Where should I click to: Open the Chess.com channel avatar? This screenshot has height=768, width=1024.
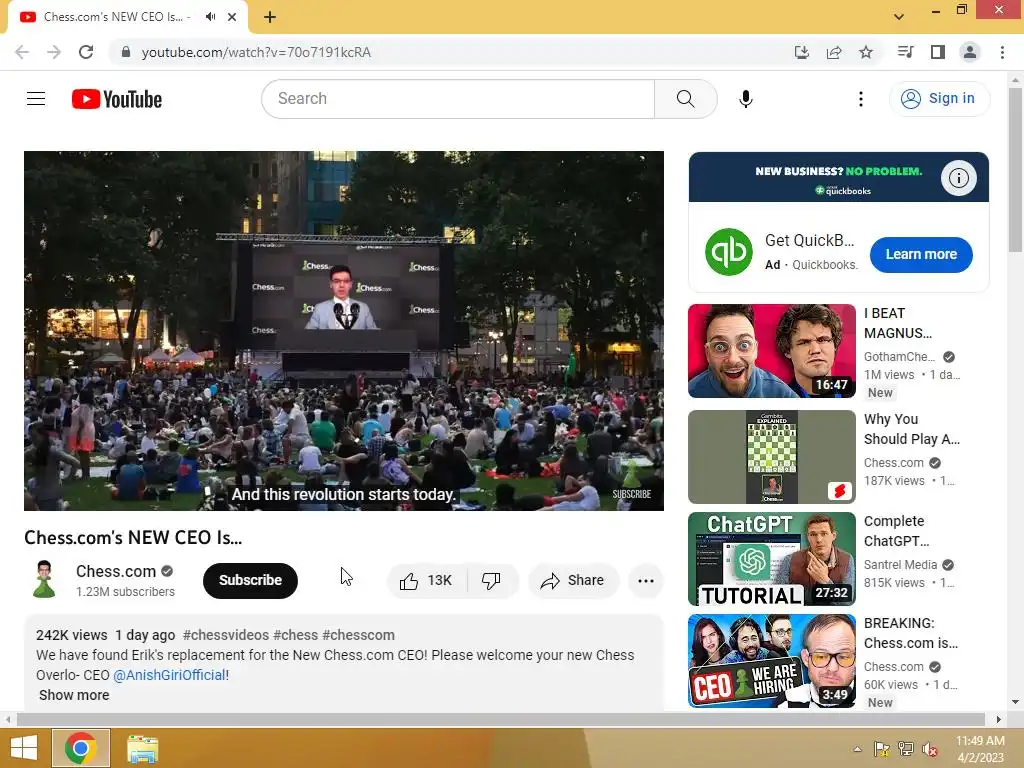[x=44, y=580]
